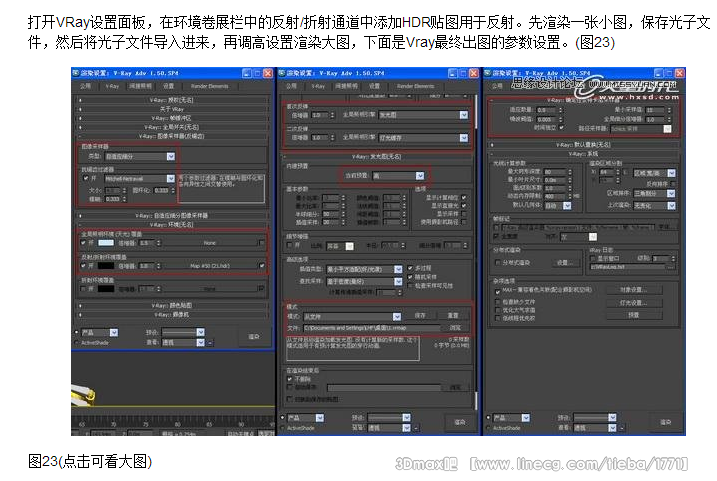Enable the 细节增强 开 checkbox
Viewport: 717px width, 481px height.
[x=289, y=246]
